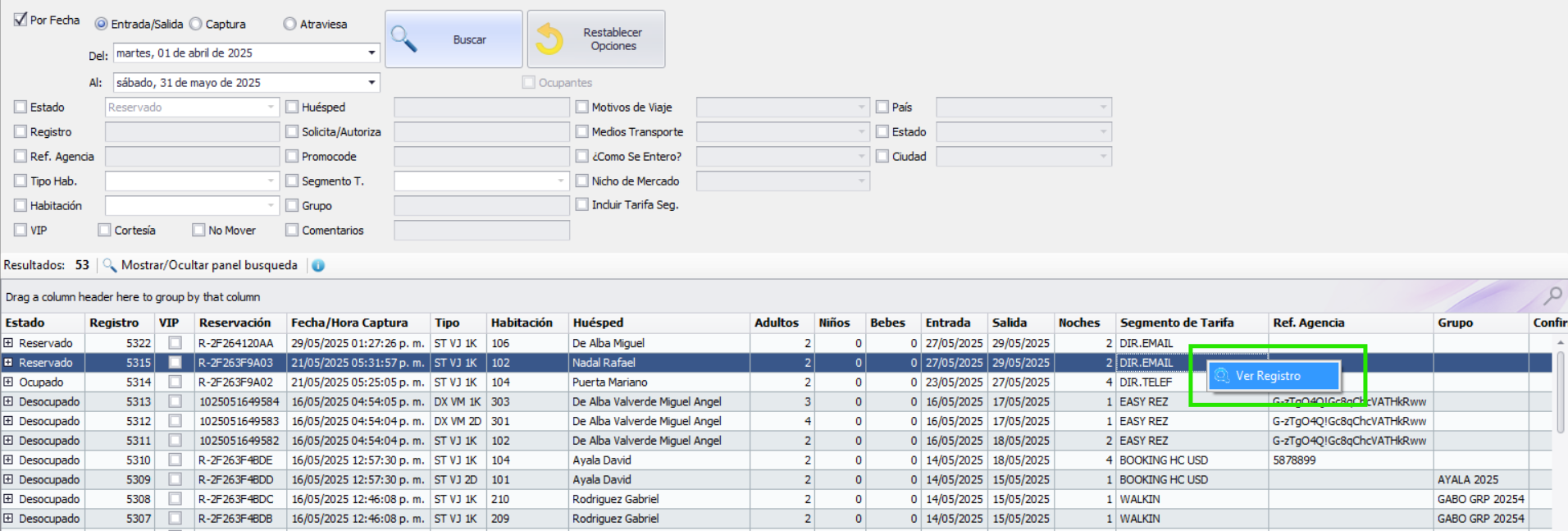
Task: Expand row 5313 details
Action: click(8, 401)
